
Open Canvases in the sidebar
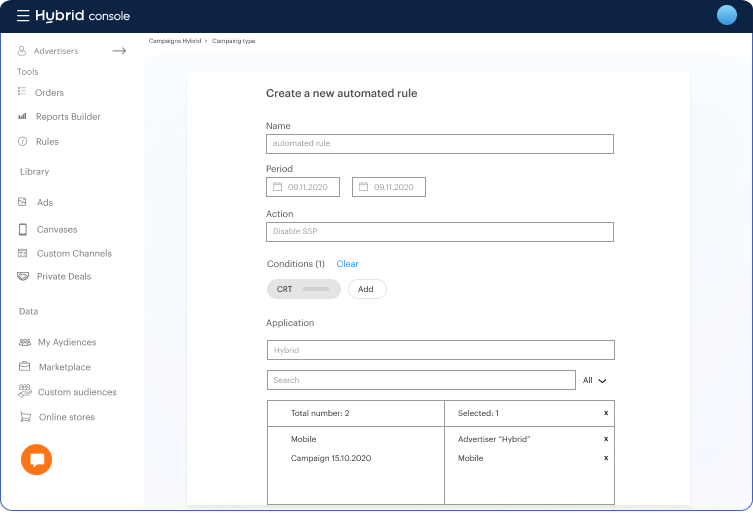57,230
